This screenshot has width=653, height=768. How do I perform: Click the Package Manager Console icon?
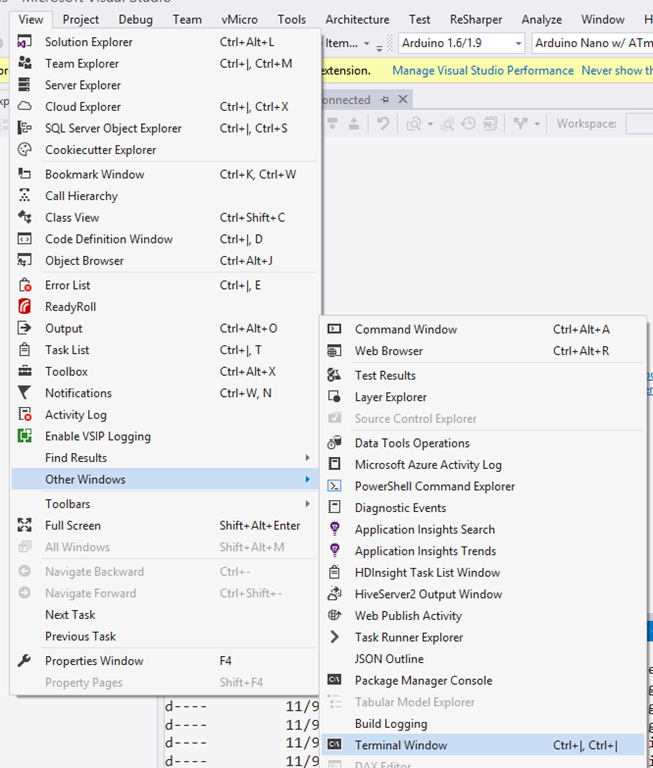coord(335,681)
